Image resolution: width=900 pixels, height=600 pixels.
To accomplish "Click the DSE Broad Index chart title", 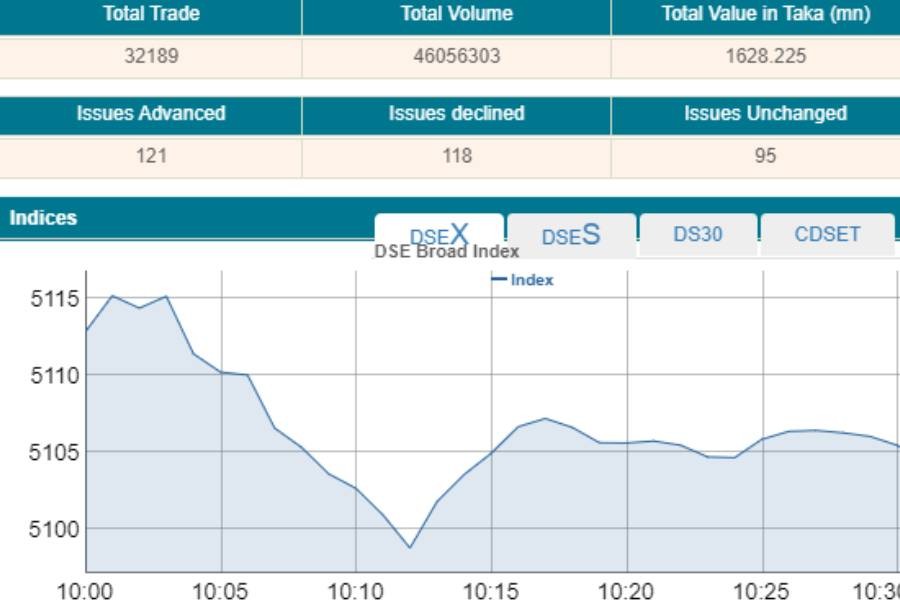I will [x=447, y=252].
